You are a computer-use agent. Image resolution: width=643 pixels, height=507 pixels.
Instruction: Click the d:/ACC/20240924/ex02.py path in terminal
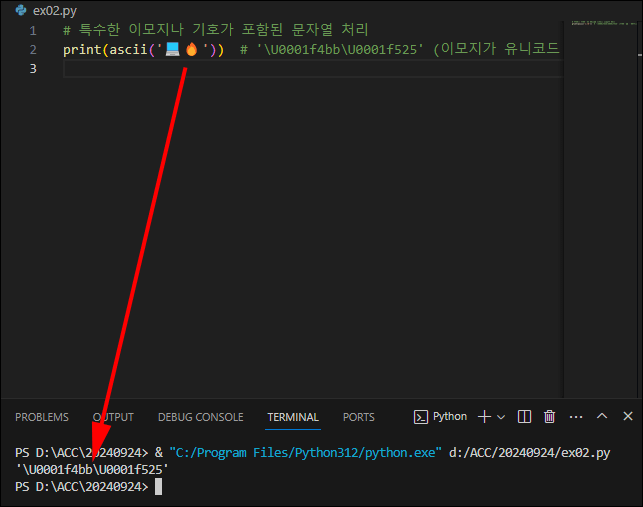(x=529, y=453)
